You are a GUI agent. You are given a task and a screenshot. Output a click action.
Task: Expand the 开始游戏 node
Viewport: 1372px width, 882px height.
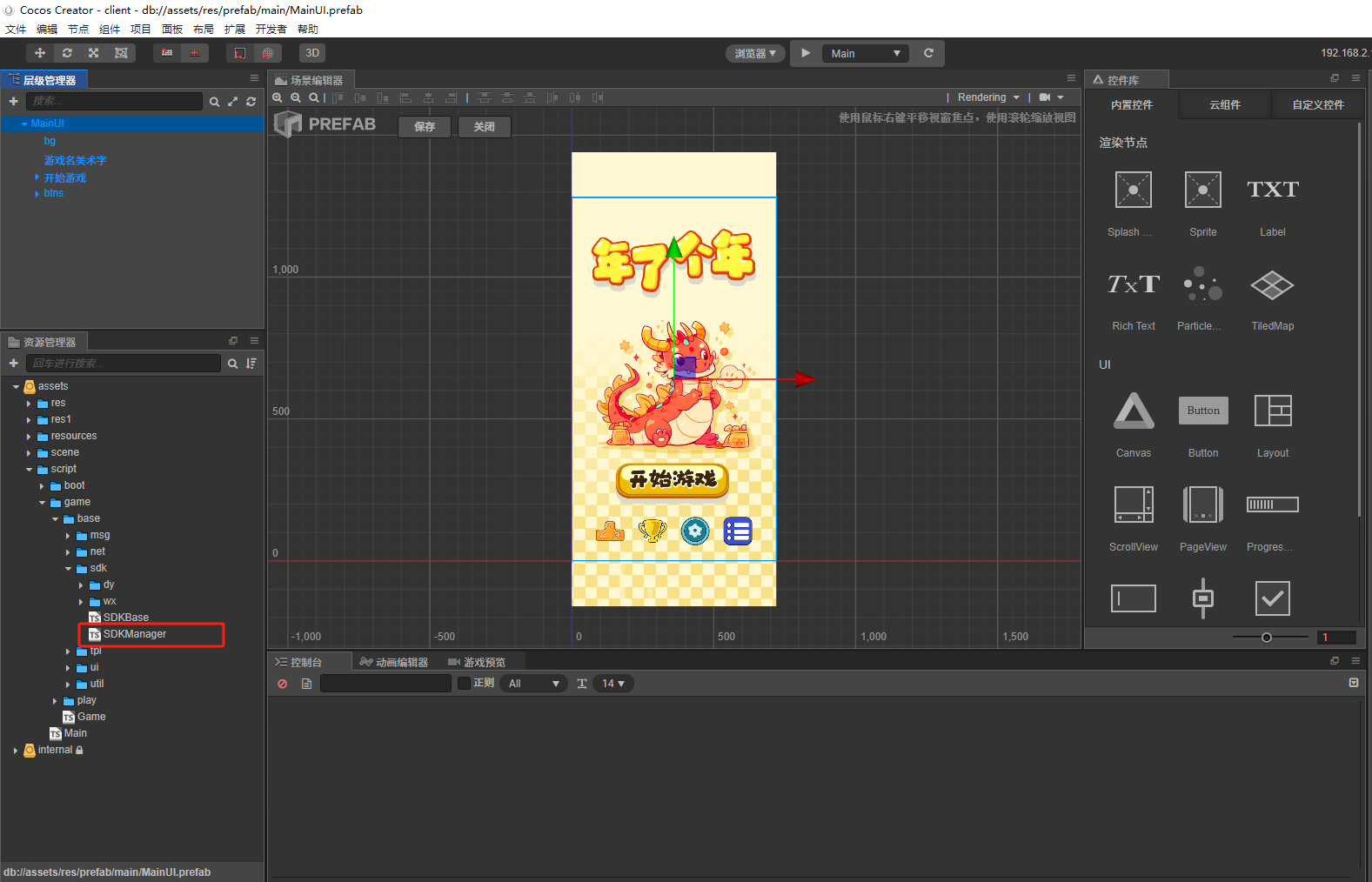37,177
